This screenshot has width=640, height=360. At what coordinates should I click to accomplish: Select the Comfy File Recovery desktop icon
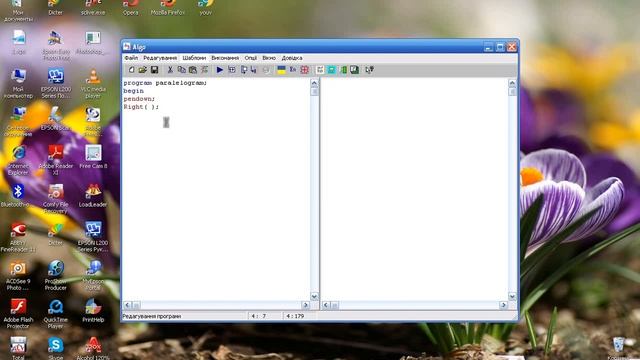click(56, 198)
